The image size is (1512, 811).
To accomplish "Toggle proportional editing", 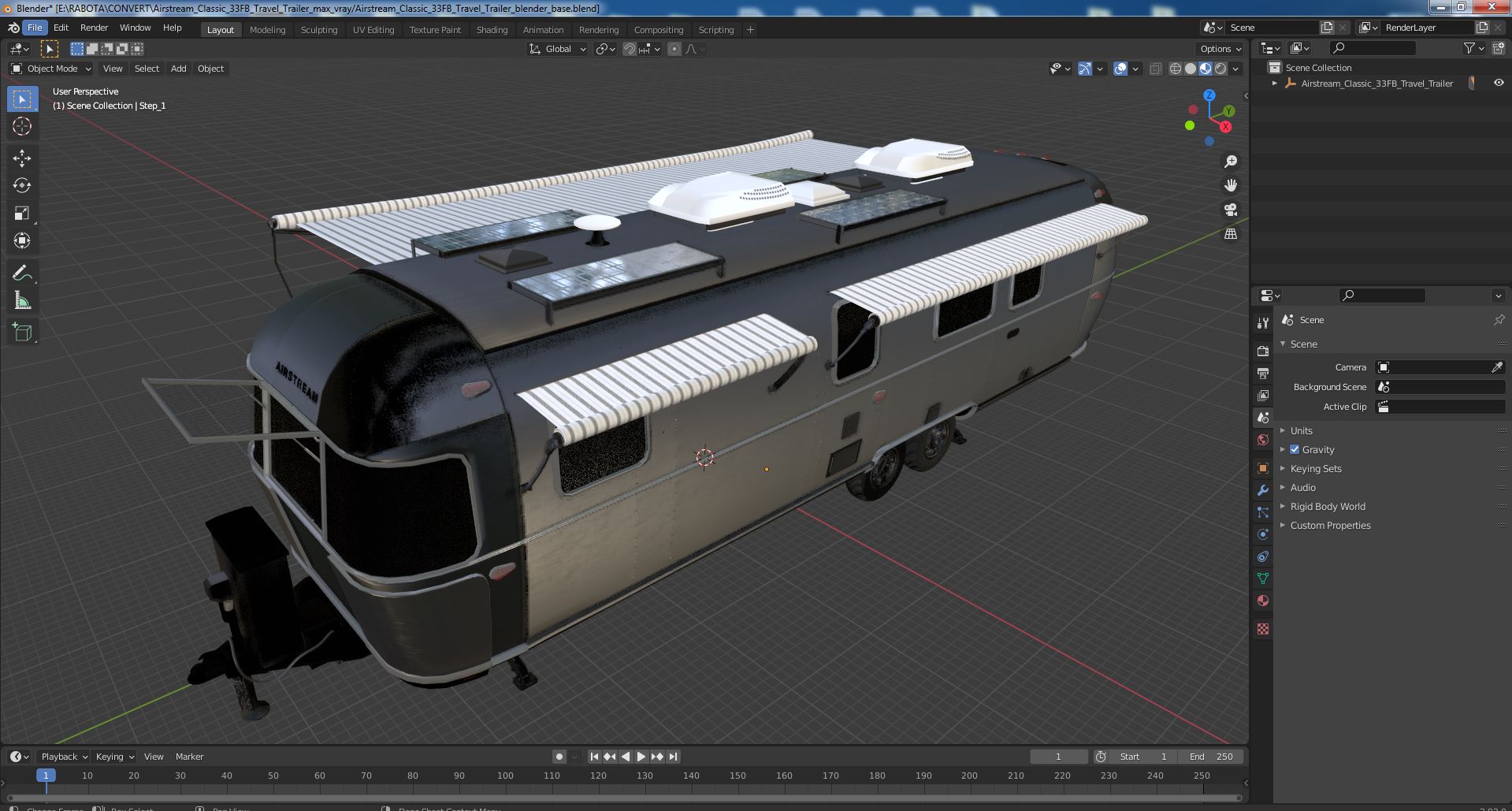I will tap(674, 49).
